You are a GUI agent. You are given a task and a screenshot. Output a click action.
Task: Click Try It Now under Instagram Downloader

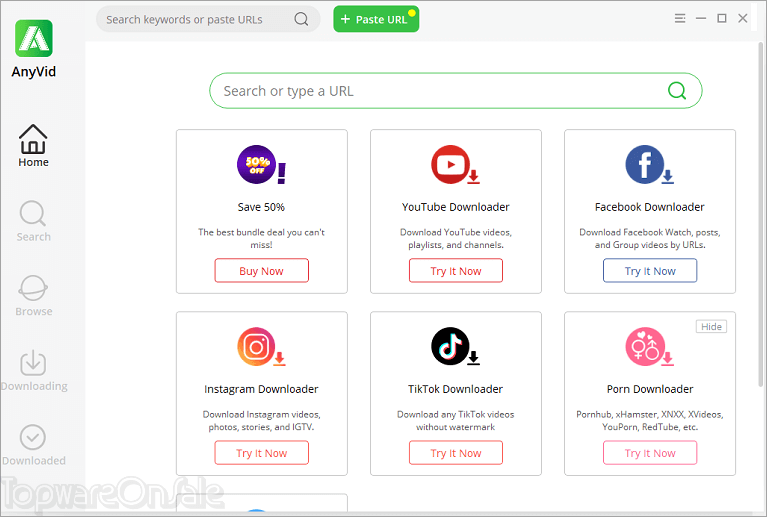click(x=261, y=452)
